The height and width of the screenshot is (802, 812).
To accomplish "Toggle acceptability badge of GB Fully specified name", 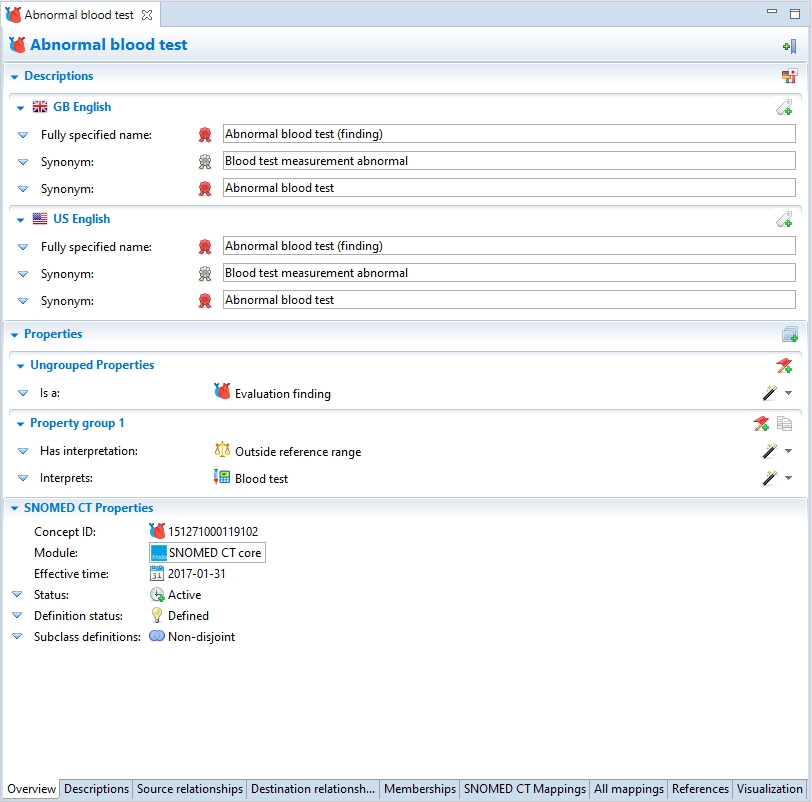I will coord(205,134).
